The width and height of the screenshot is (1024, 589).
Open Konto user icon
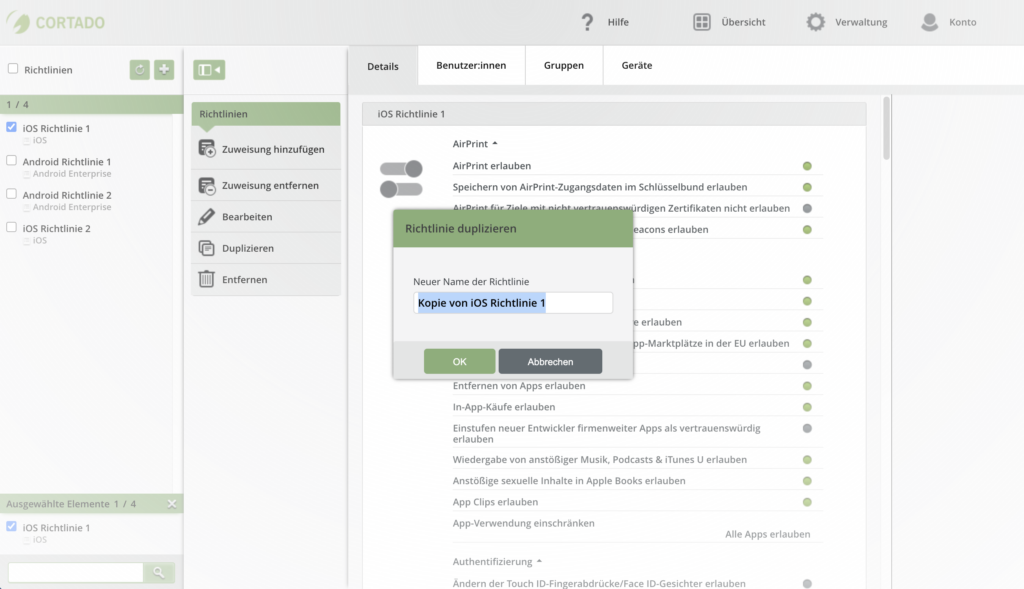pos(929,22)
